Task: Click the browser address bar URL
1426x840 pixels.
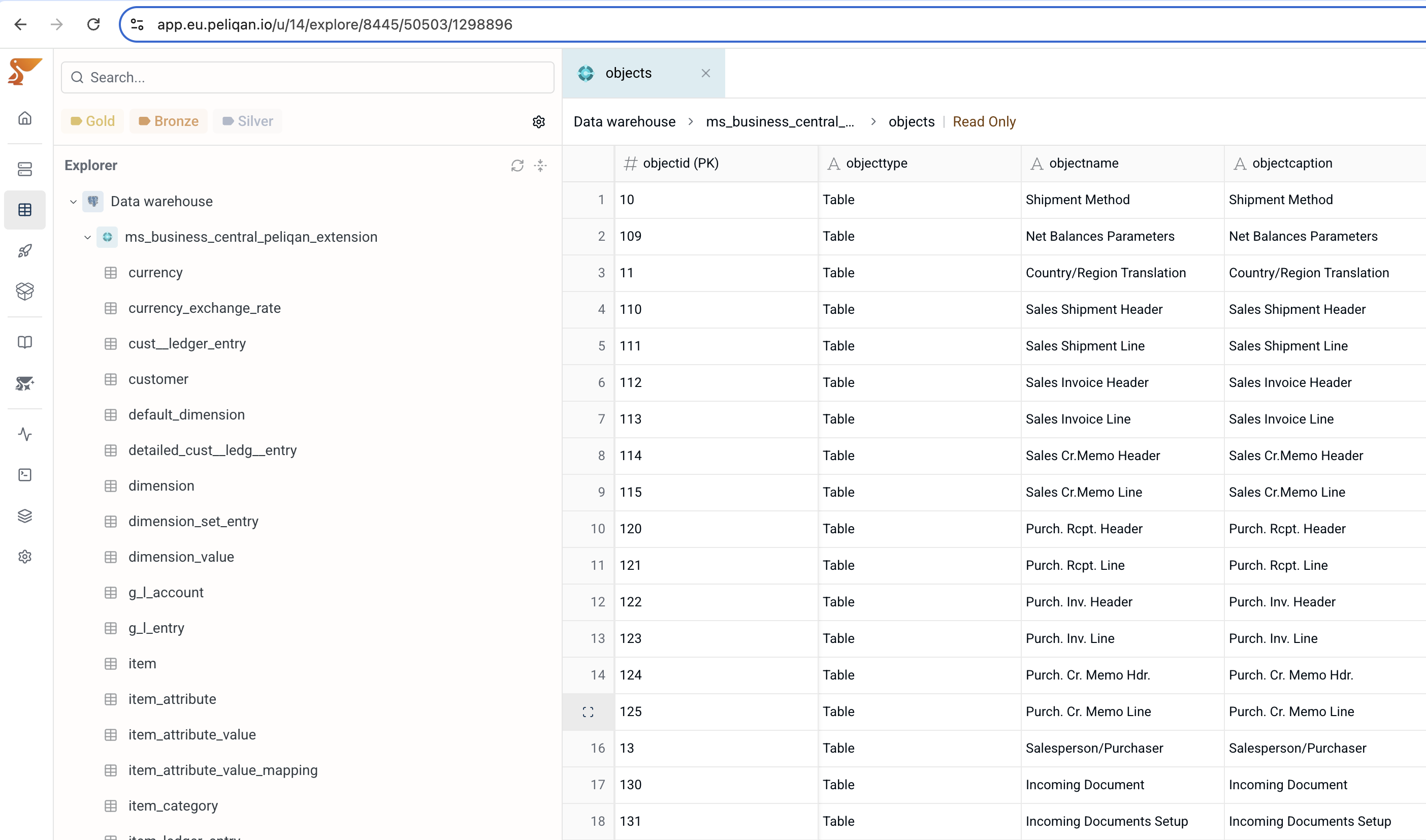Action: pyautogui.click(x=335, y=24)
